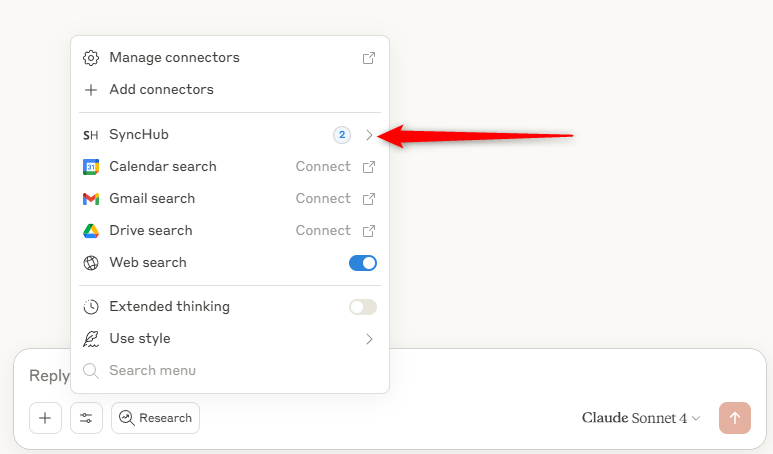The image size is (773, 454).
Task: Click the Web search globe icon
Action: (x=91, y=263)
